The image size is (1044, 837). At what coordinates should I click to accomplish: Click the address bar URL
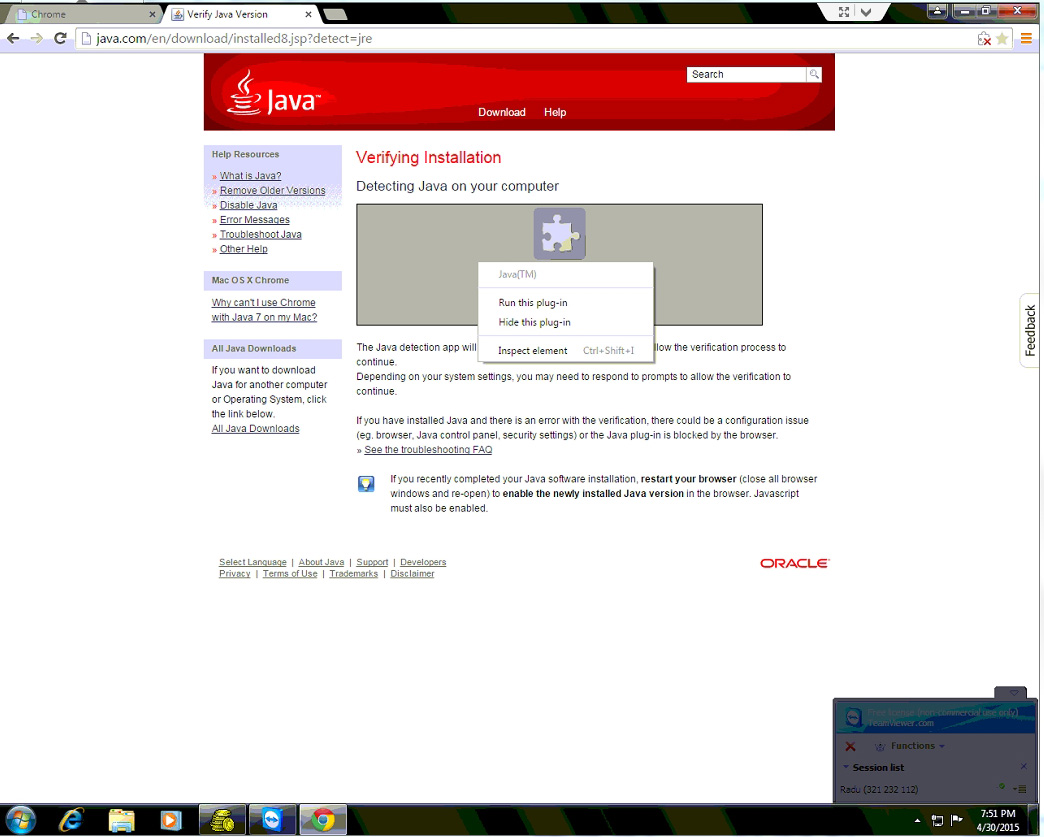click(x=234, y=39)
